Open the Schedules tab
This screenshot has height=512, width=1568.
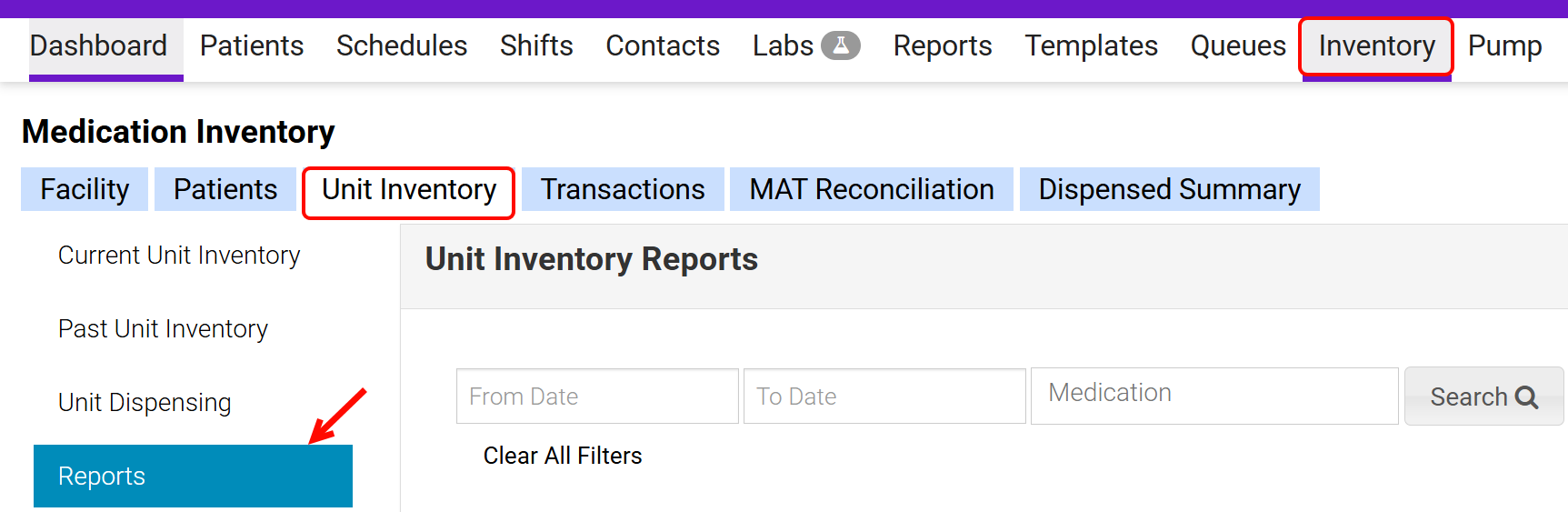tap(402, 45)
